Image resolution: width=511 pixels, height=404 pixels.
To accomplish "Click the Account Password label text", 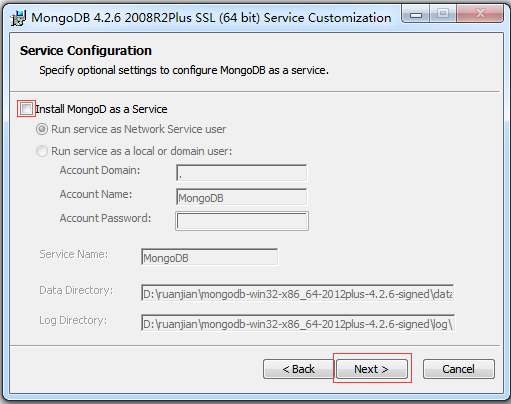I will coord(105,218).
